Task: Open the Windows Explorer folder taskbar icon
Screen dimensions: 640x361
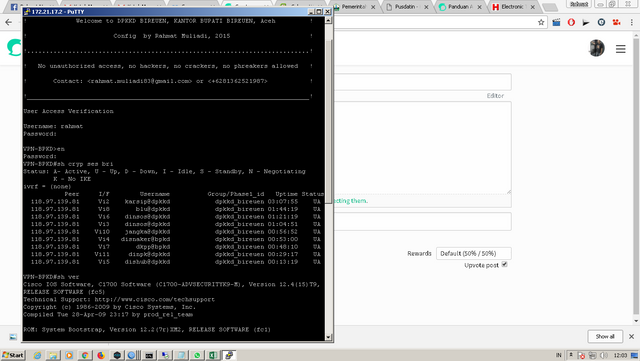Action: pos(53,355)
